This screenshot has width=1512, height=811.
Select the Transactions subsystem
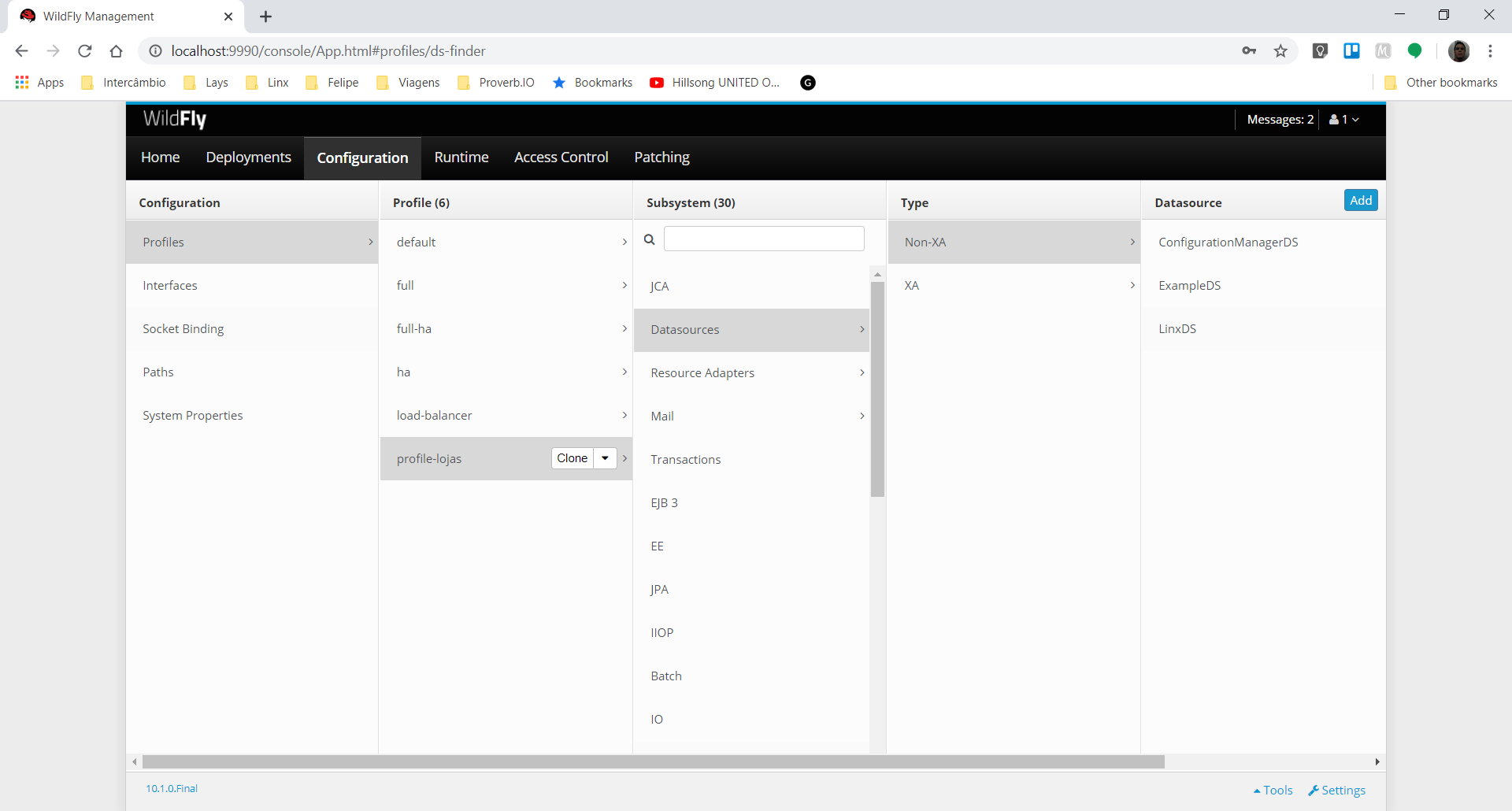tap(751, 459)
